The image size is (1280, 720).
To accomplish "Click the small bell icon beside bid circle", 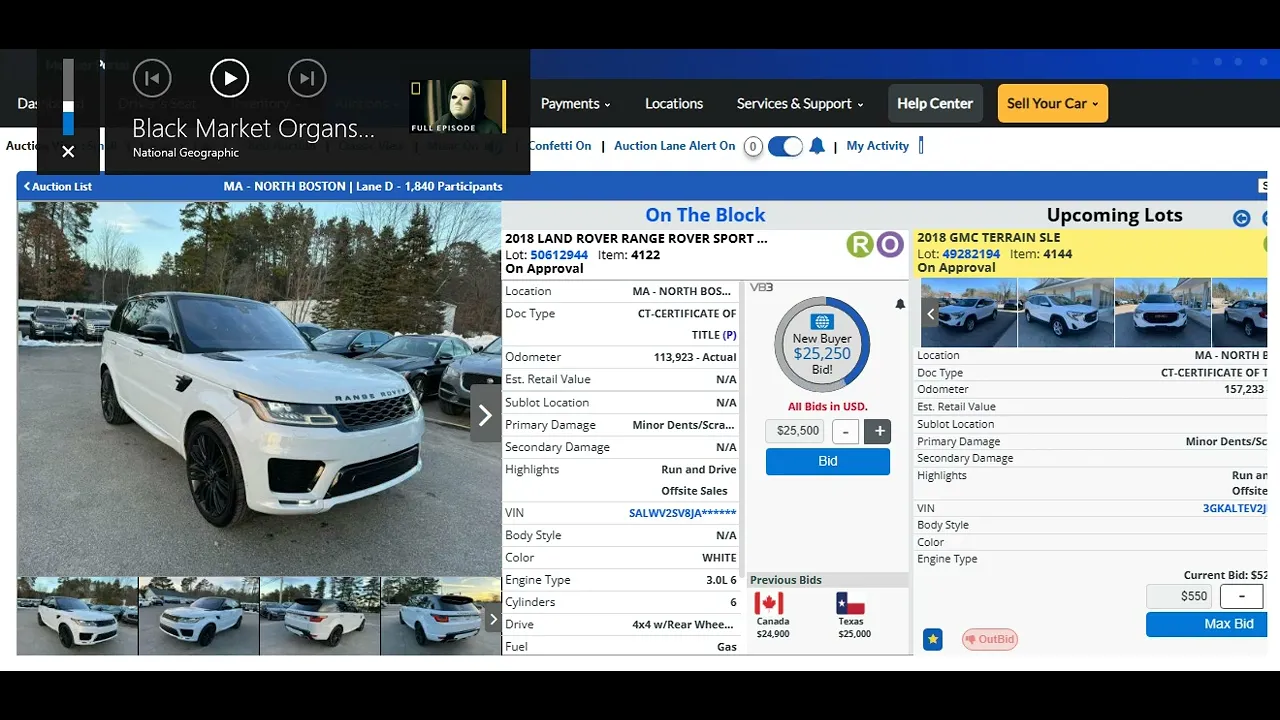I will 900,304.
